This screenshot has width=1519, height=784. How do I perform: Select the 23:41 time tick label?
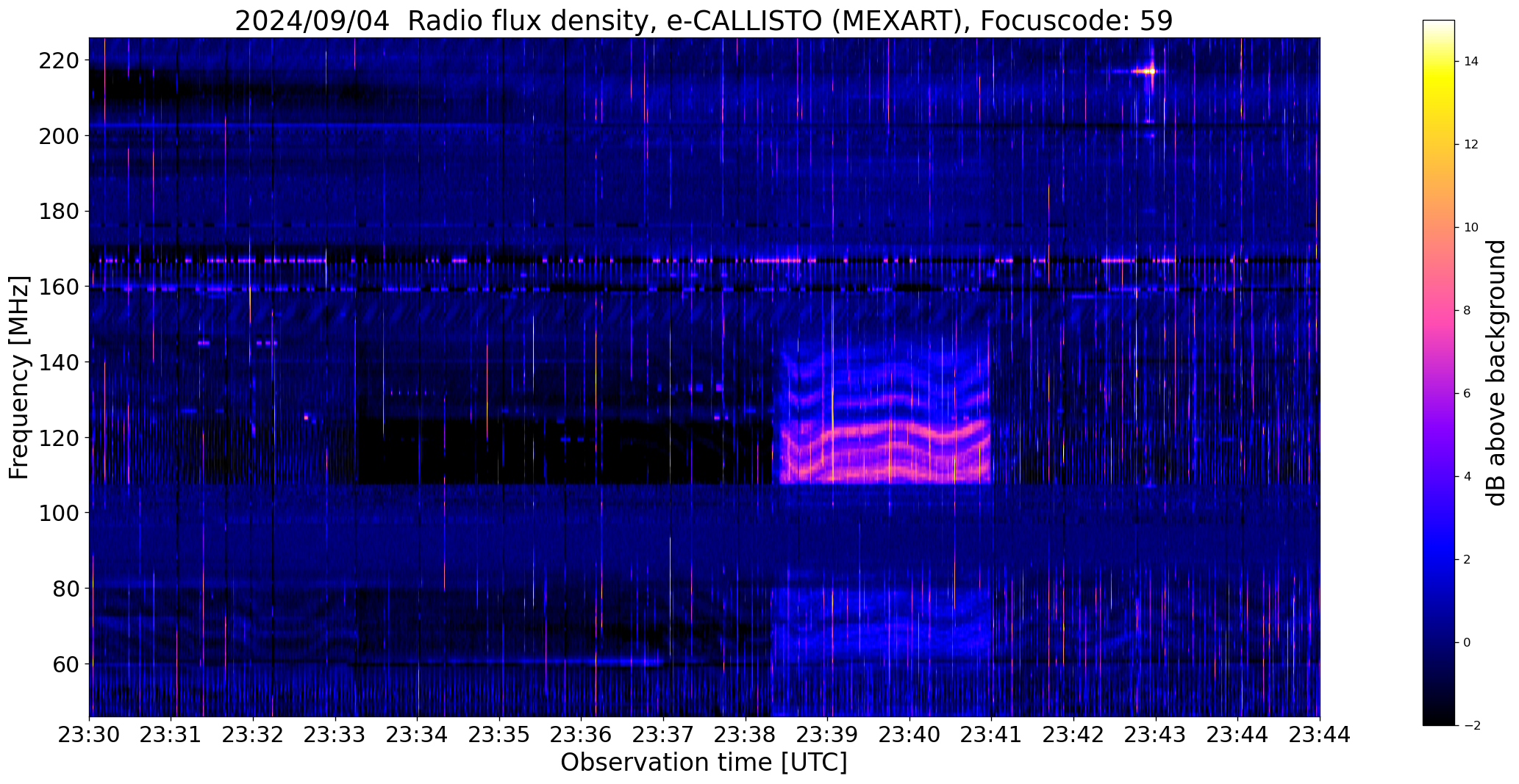click(x=992, y=735)
